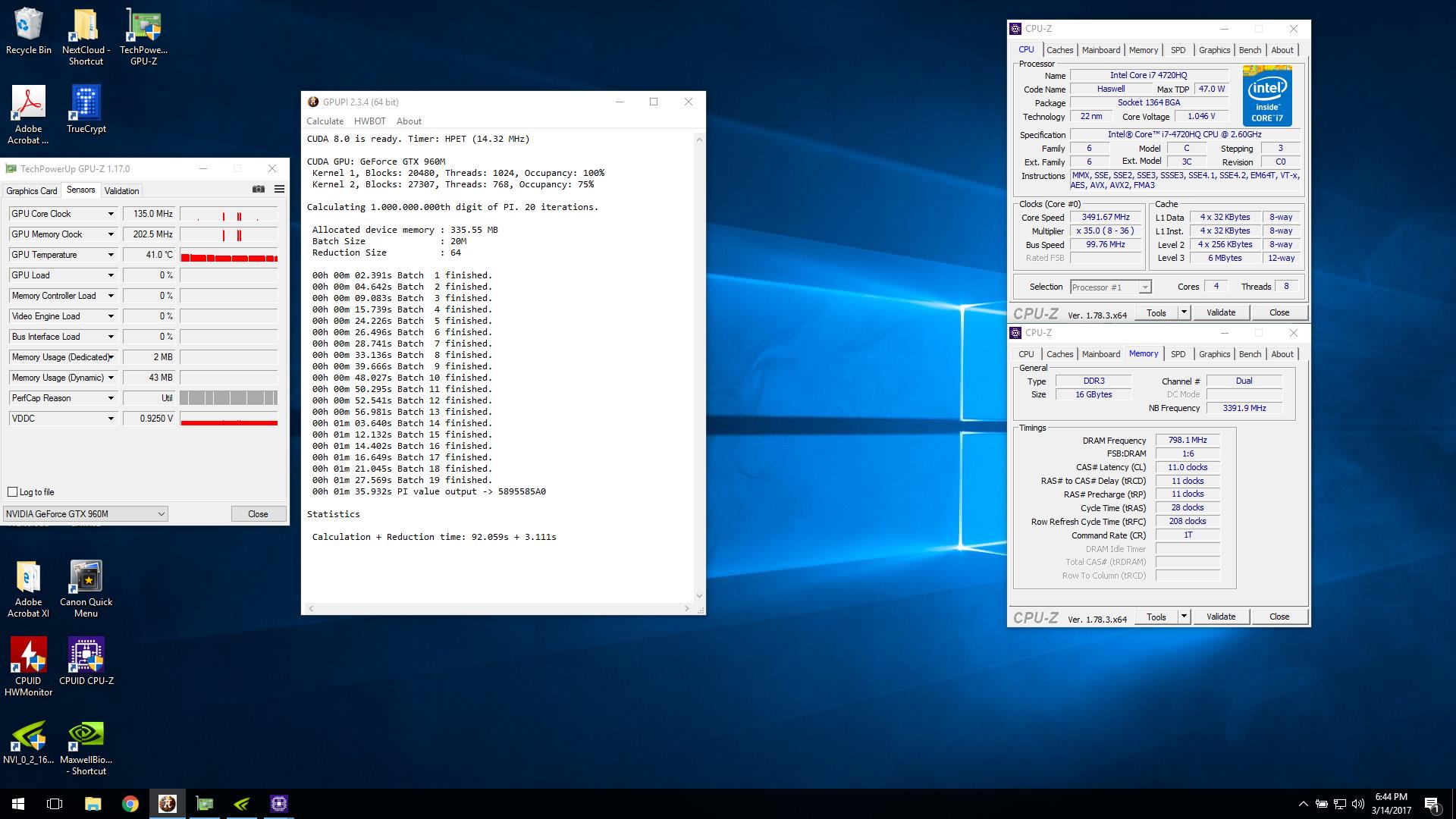Click Close button in GPU-Z window

(258, 513)
